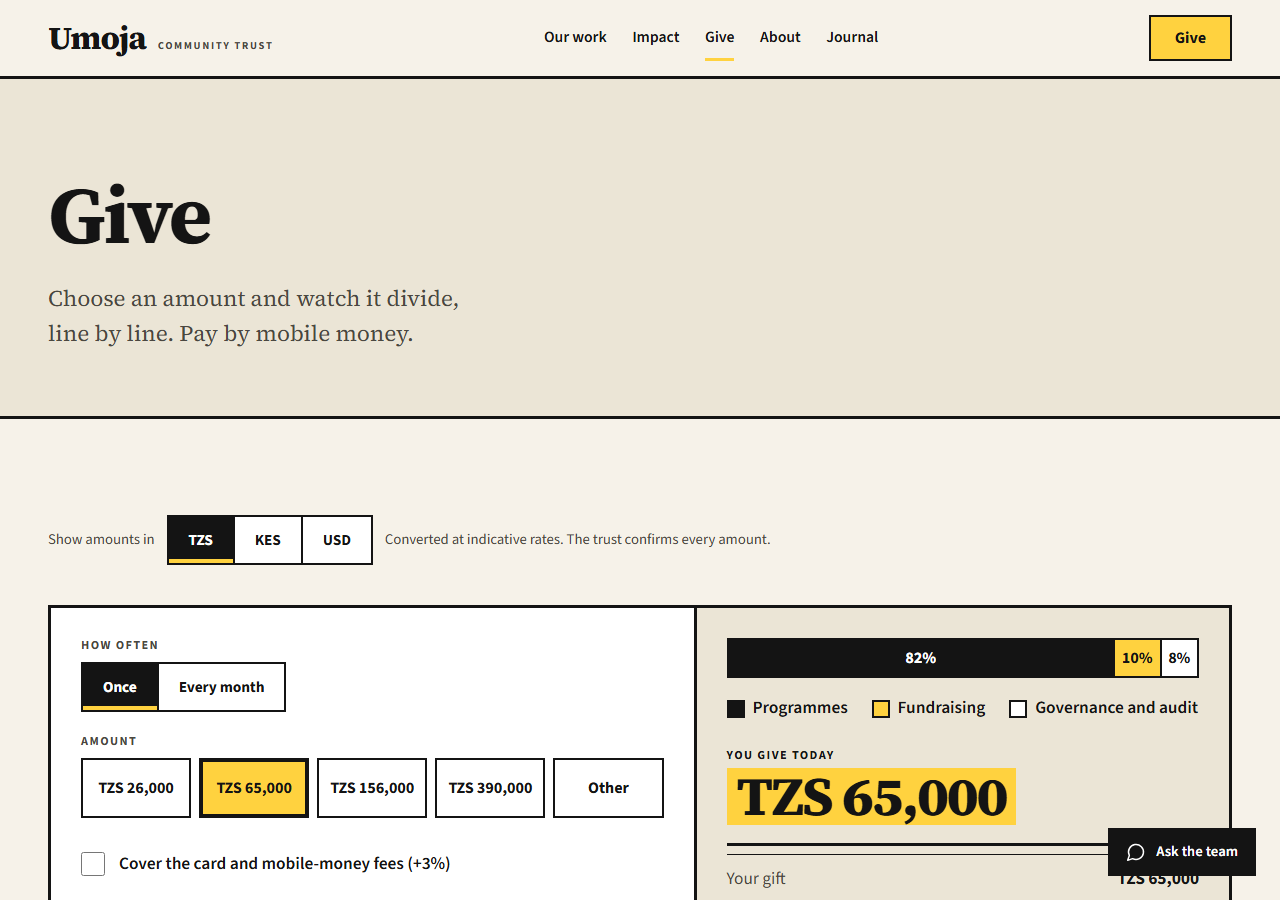Click the 'Your gift' line label

(x=756, y=879)
